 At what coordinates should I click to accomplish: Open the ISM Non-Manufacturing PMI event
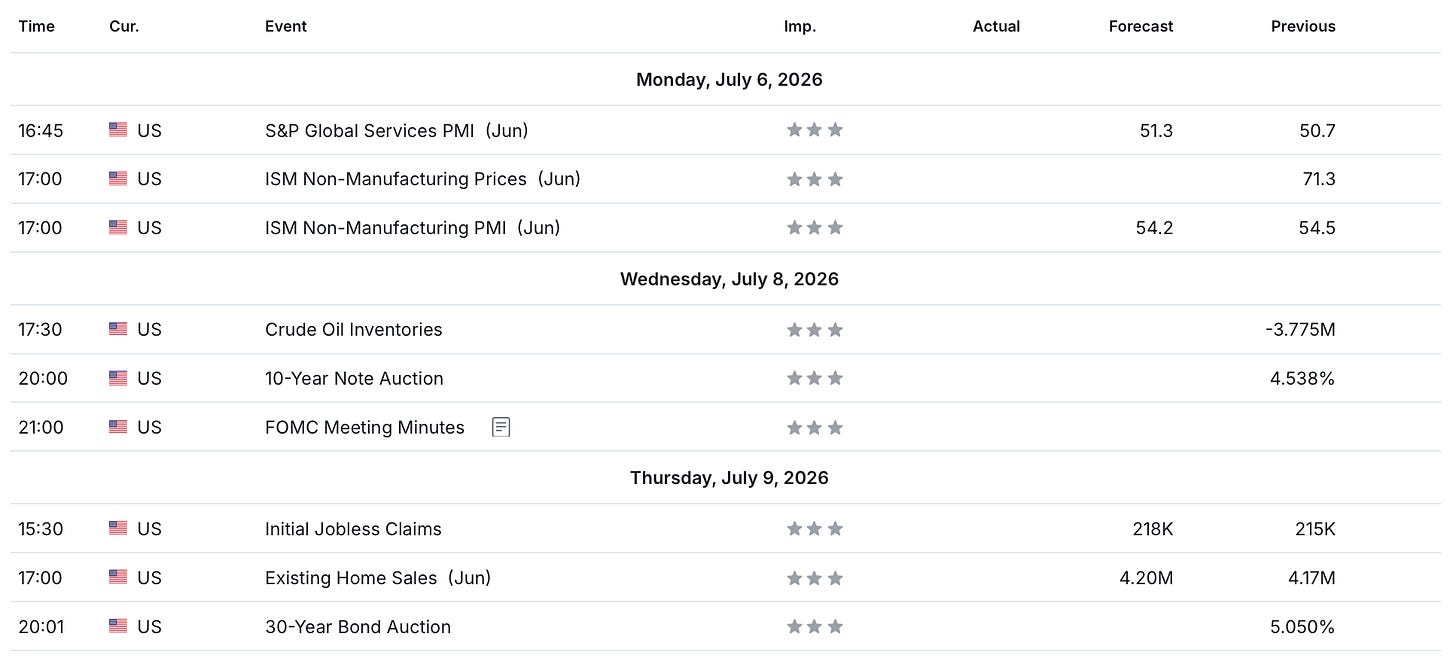click(412, 228)
